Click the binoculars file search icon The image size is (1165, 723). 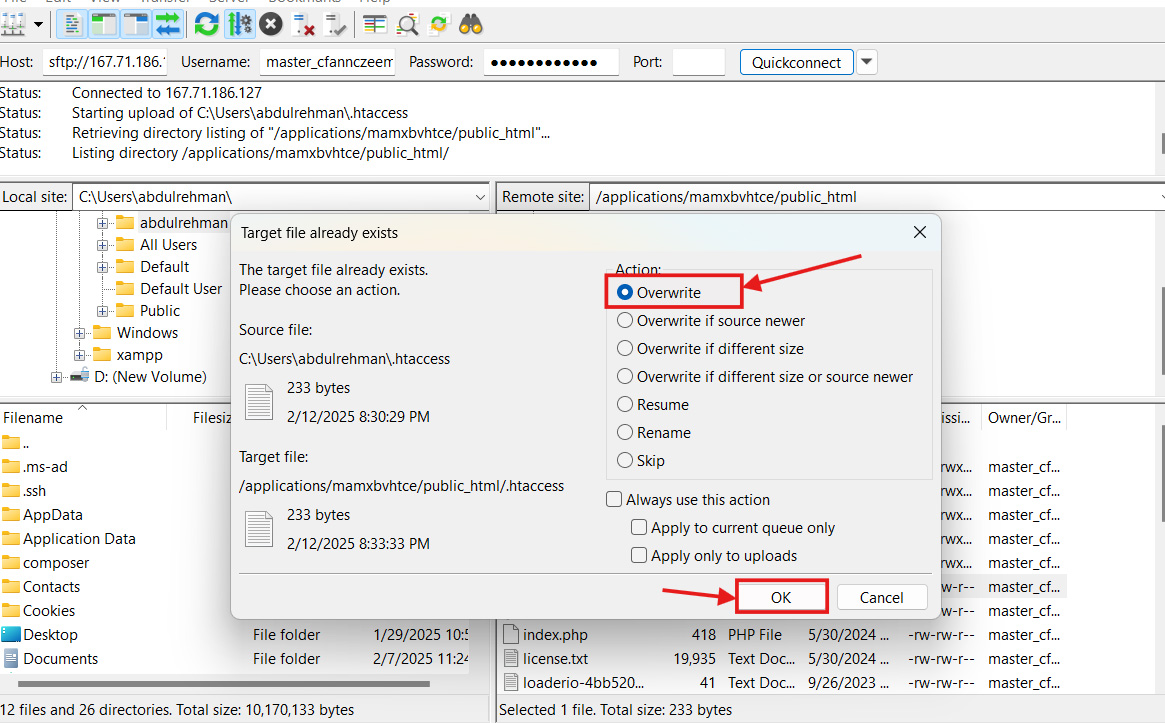(x=471, y=24)
